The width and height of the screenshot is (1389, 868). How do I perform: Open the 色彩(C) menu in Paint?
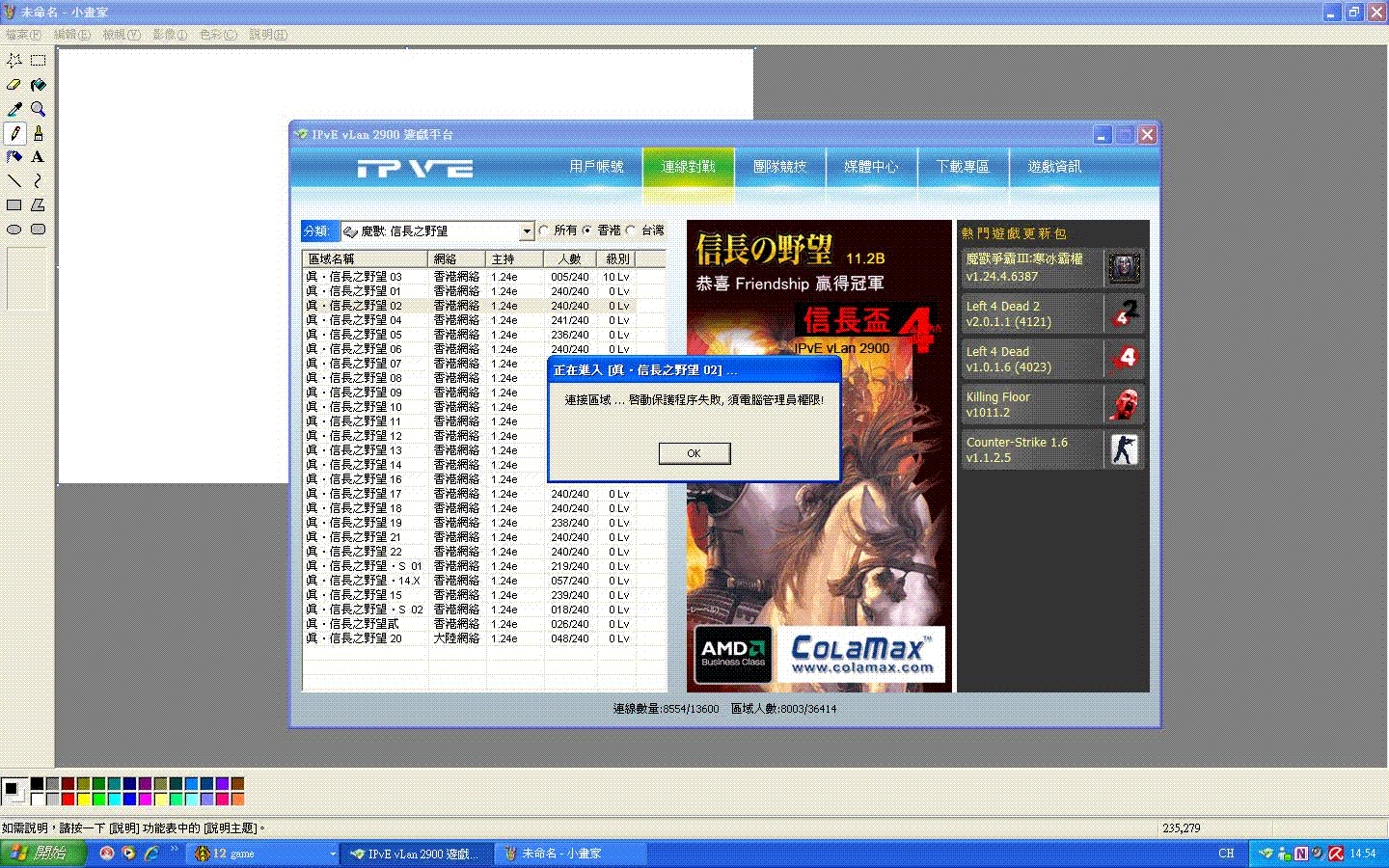pos(218,35)
